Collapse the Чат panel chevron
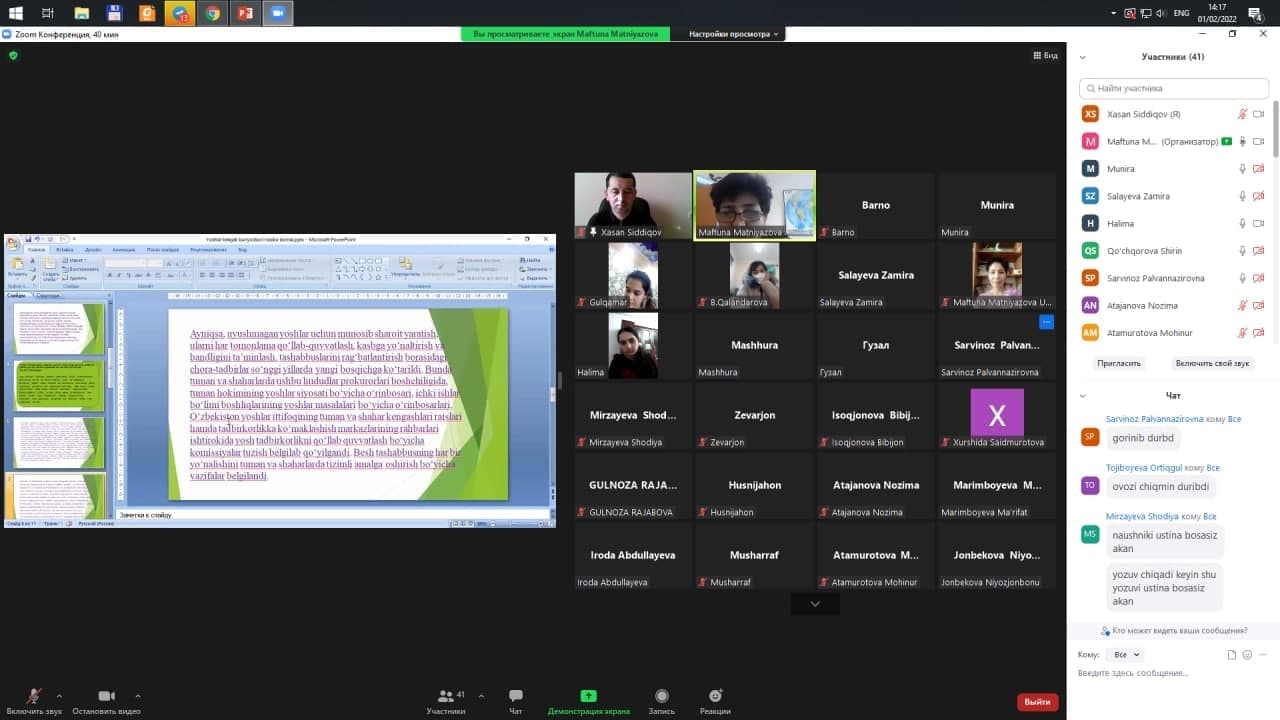 pos(1083,396)
